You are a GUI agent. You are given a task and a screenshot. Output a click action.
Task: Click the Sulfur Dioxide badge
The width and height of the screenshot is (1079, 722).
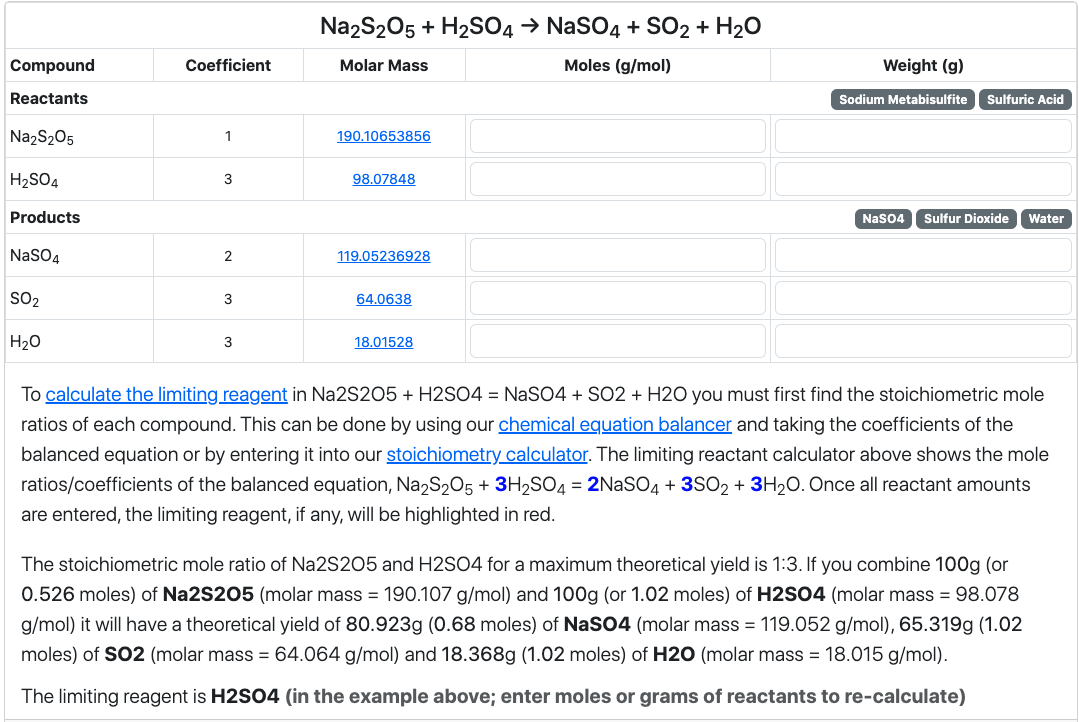[x=966, y=218]
